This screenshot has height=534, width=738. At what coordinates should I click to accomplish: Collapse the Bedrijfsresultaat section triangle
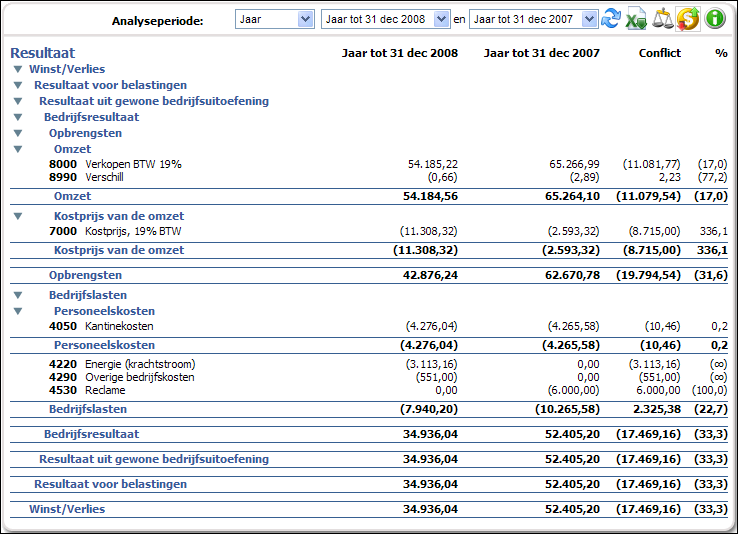click(18, 117)
